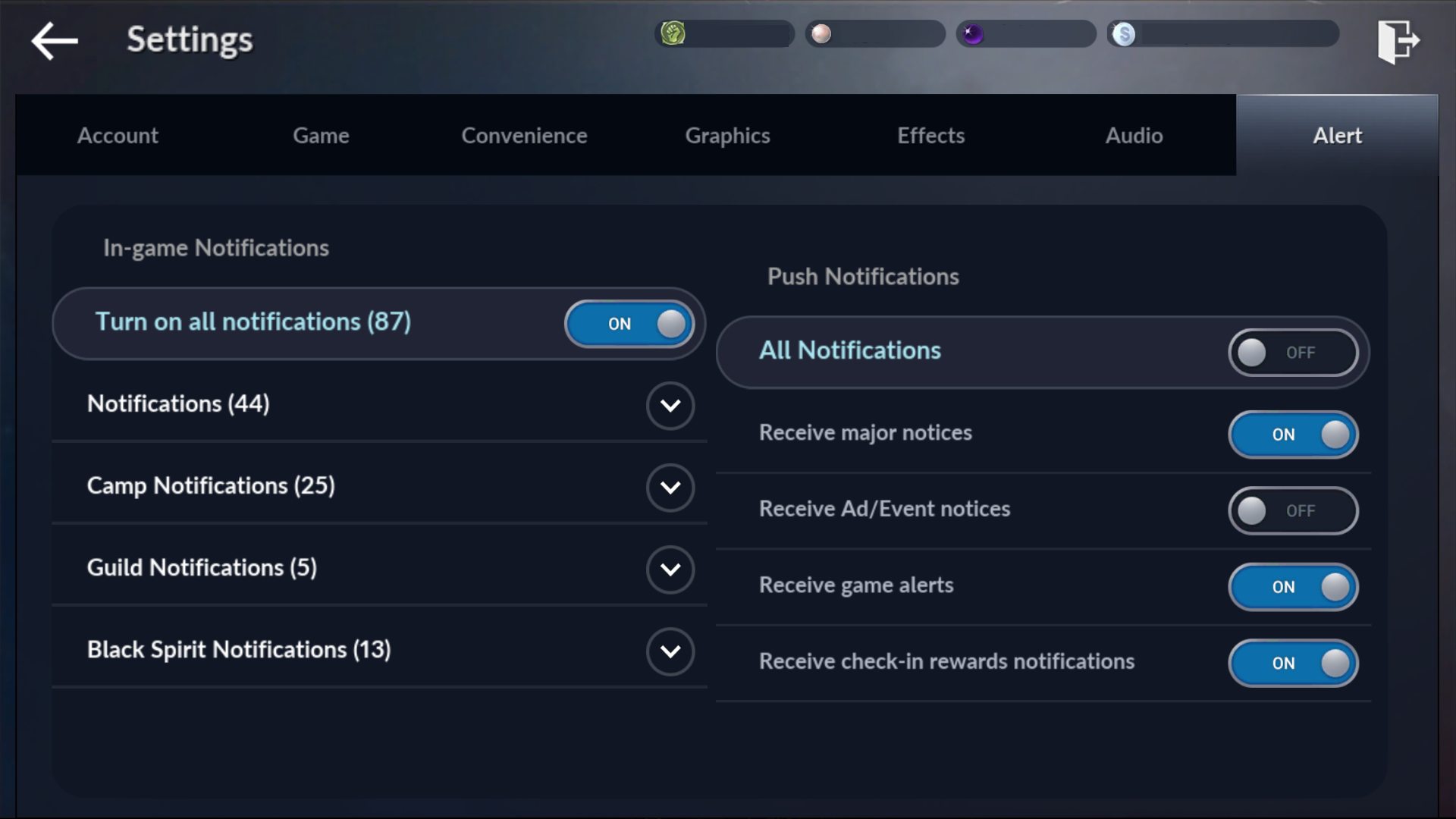Screen dimensions: 1456x819
Task: Click the In-game Notifications heading
Action: [x=216, y=248]
